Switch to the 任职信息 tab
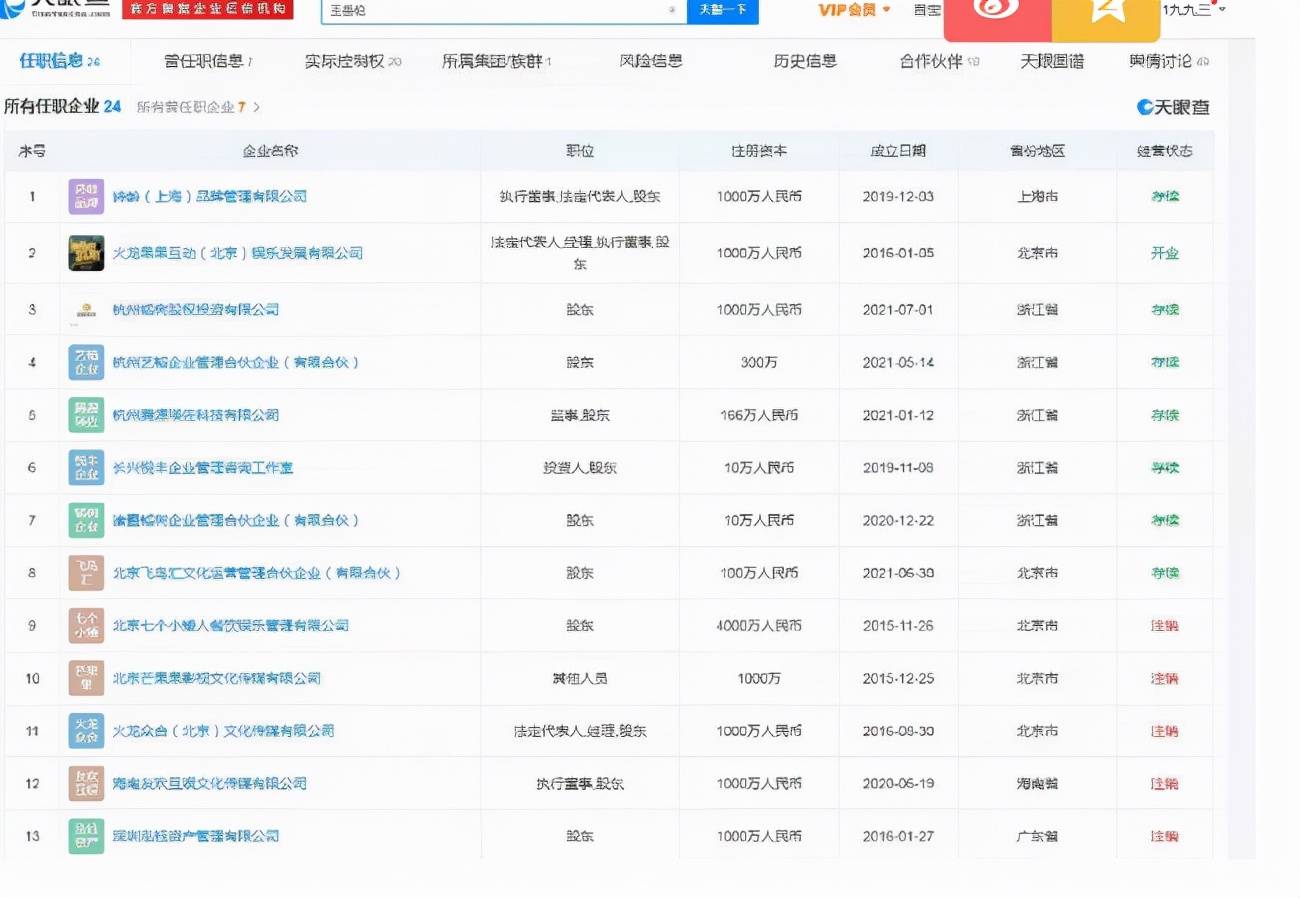 pos(59,62)
